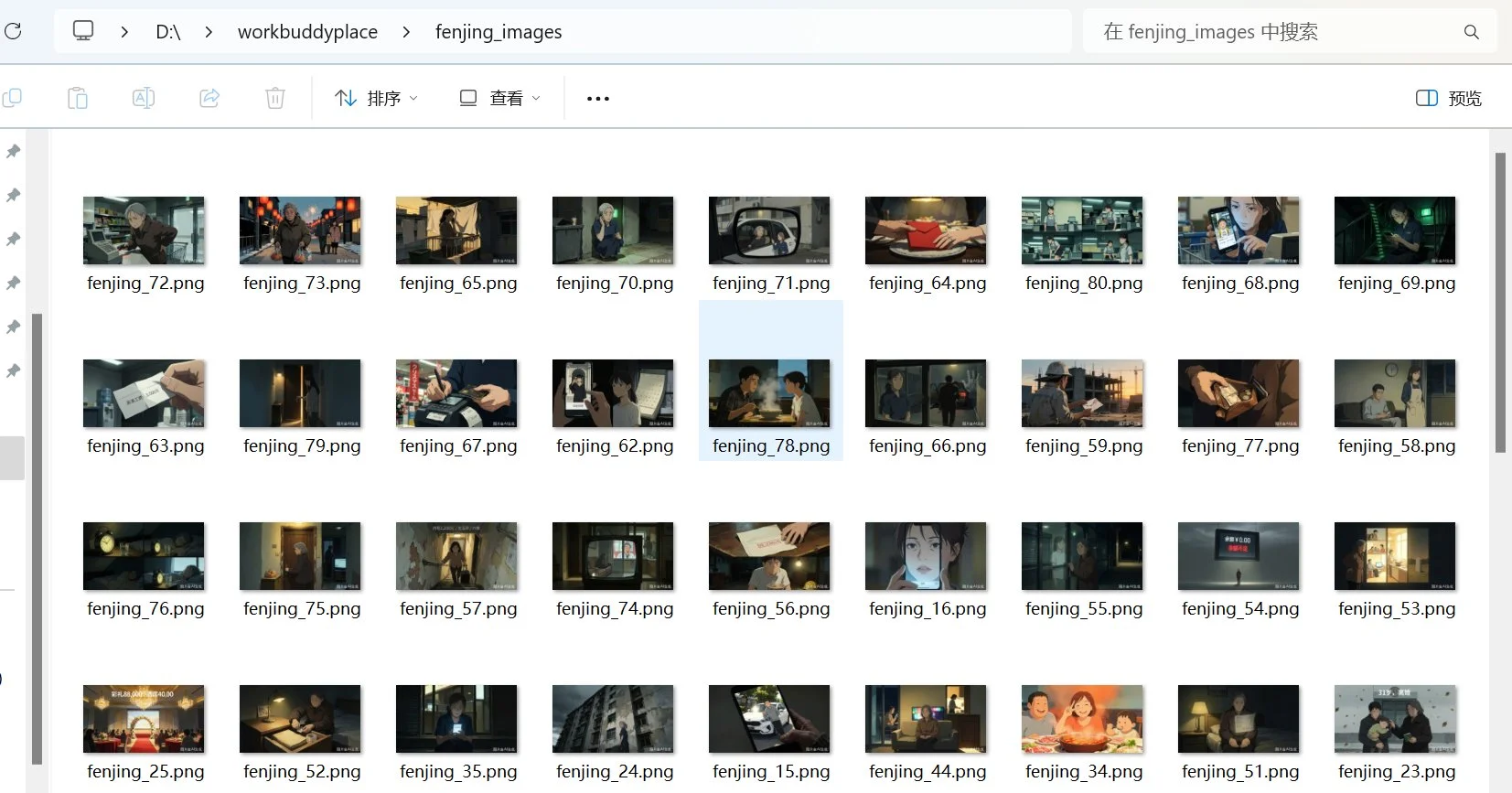The height and width of the screenshot is (793, 1512).
Task: Select the fenjing_70.png thumbnail
Action: [x=614, y=230]
